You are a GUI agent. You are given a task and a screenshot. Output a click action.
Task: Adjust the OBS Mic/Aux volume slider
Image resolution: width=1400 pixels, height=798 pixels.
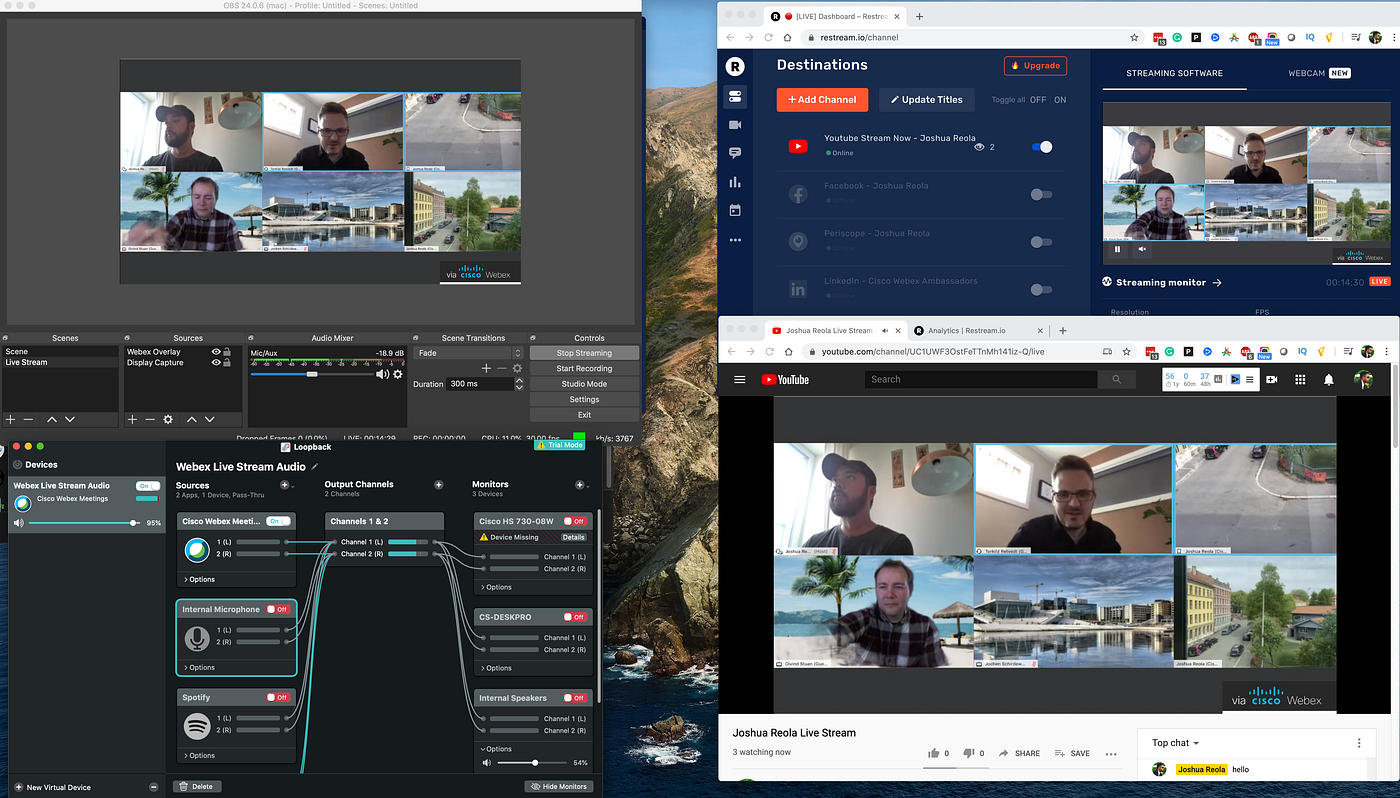point(312,374)
